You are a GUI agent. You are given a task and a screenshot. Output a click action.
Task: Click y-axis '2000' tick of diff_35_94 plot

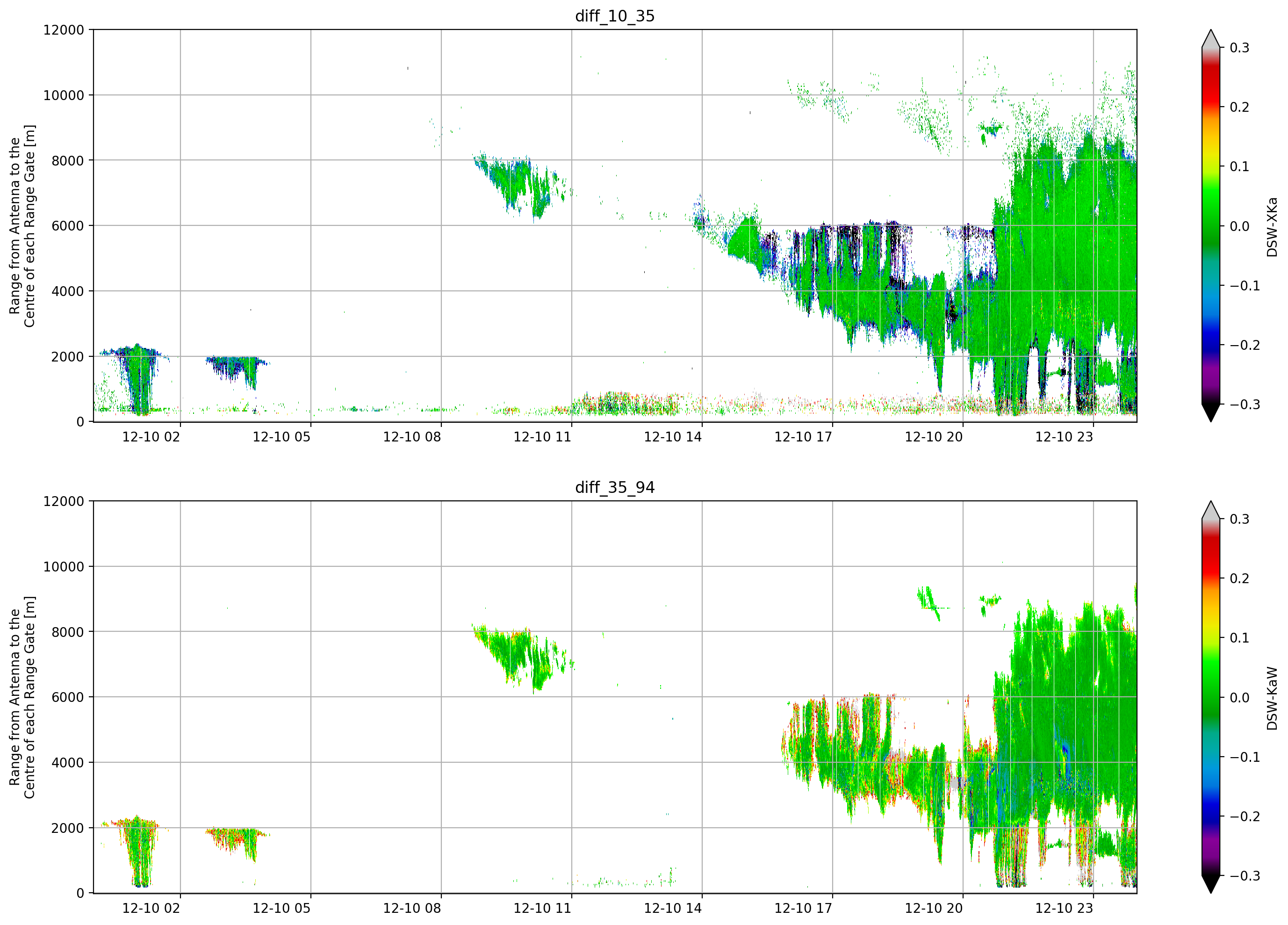click(x=68, y=828)
